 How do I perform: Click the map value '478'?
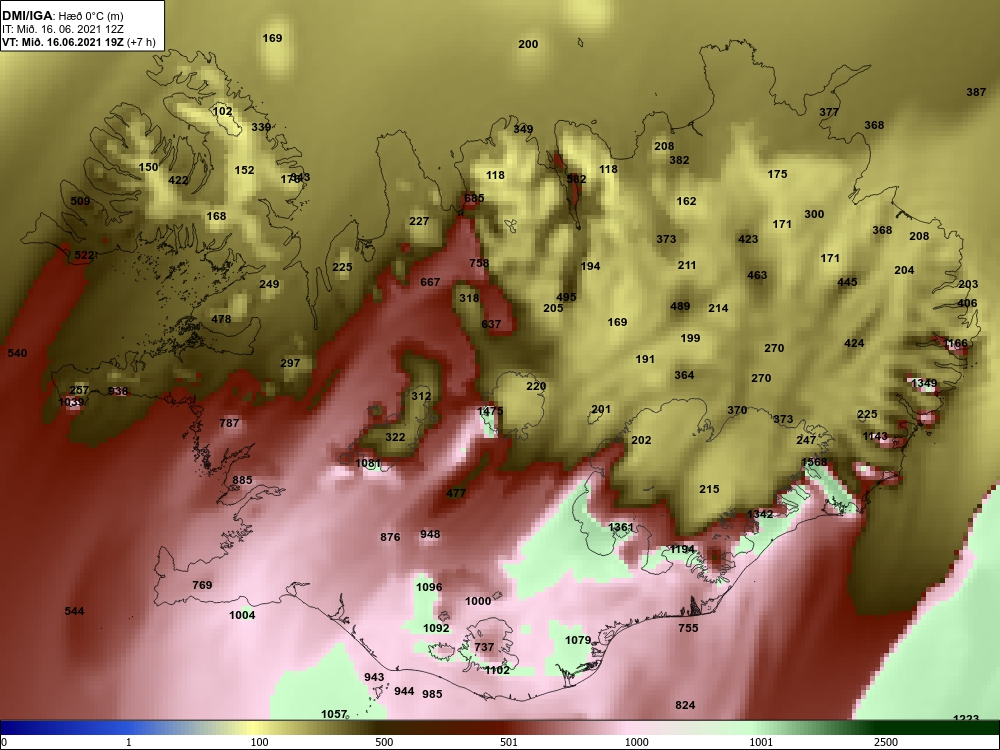point(221,319)
